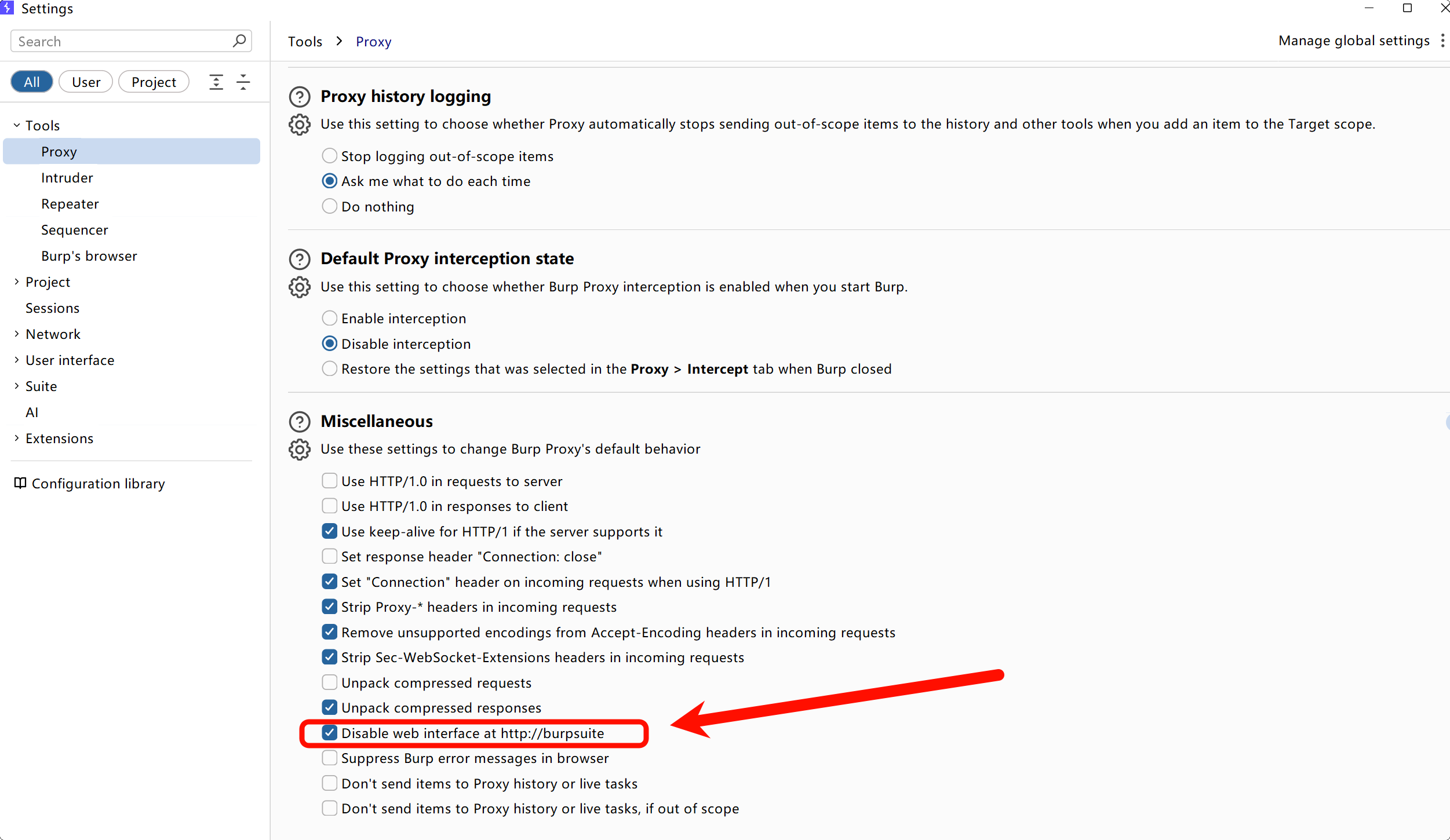This screenshot has width=1450, height=840.
Task: Click the Miscellaneous help question mark
Action: [299, 422]
